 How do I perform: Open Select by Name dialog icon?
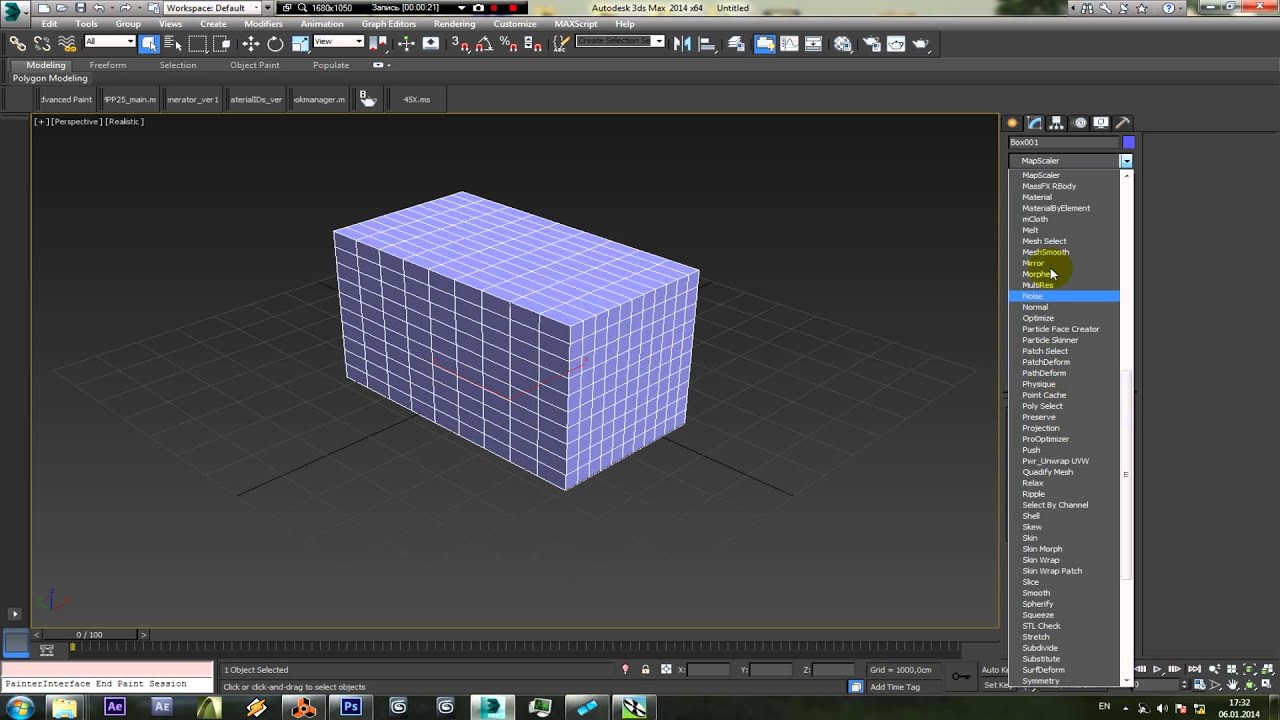pos(173,43)
